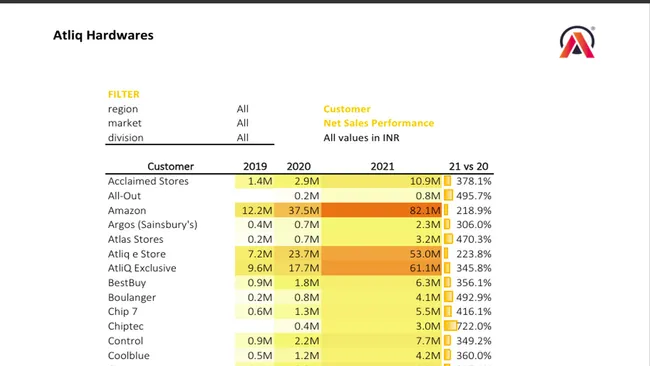
Task: Click the division filter value 'All'
Action: coord(243,138)
